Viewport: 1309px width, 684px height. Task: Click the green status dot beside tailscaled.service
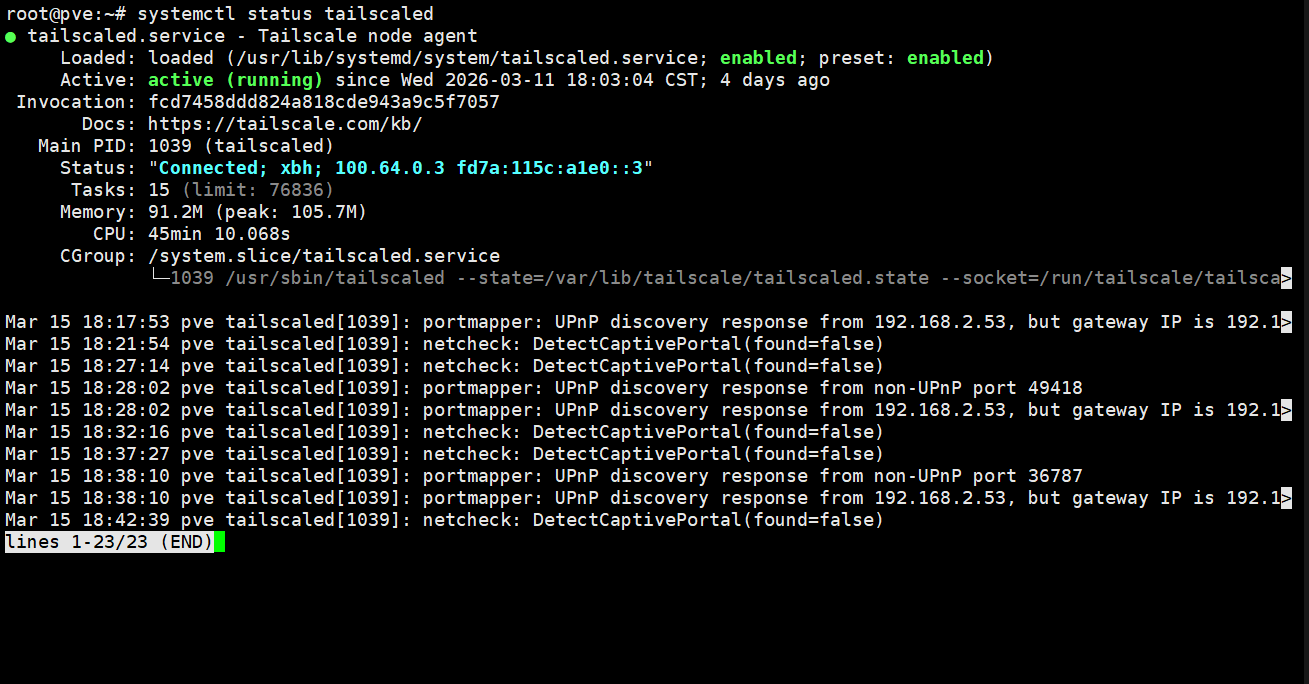click(x=11, y=37)
